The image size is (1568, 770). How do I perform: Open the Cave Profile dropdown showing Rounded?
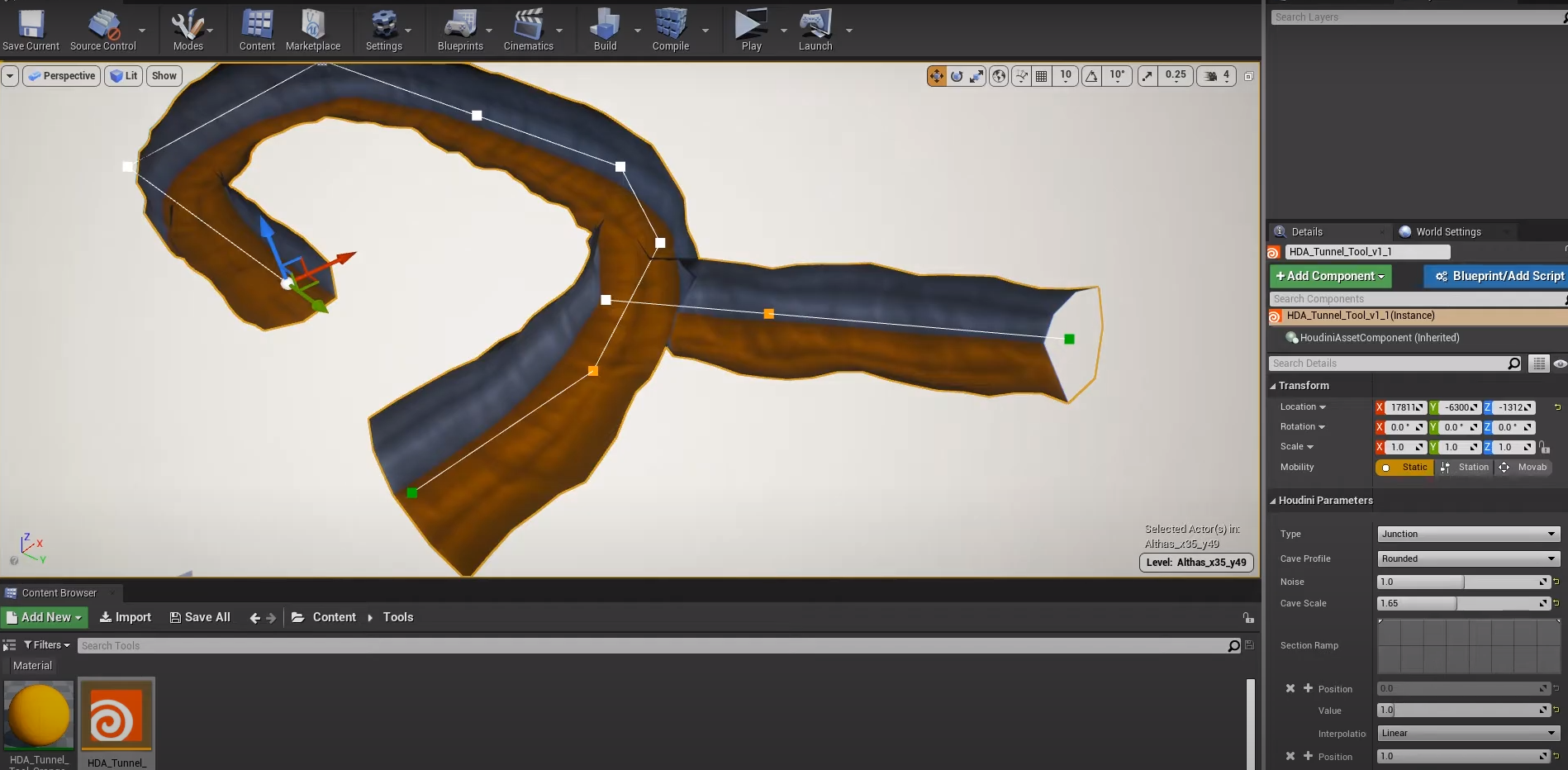click(1468, 559)
